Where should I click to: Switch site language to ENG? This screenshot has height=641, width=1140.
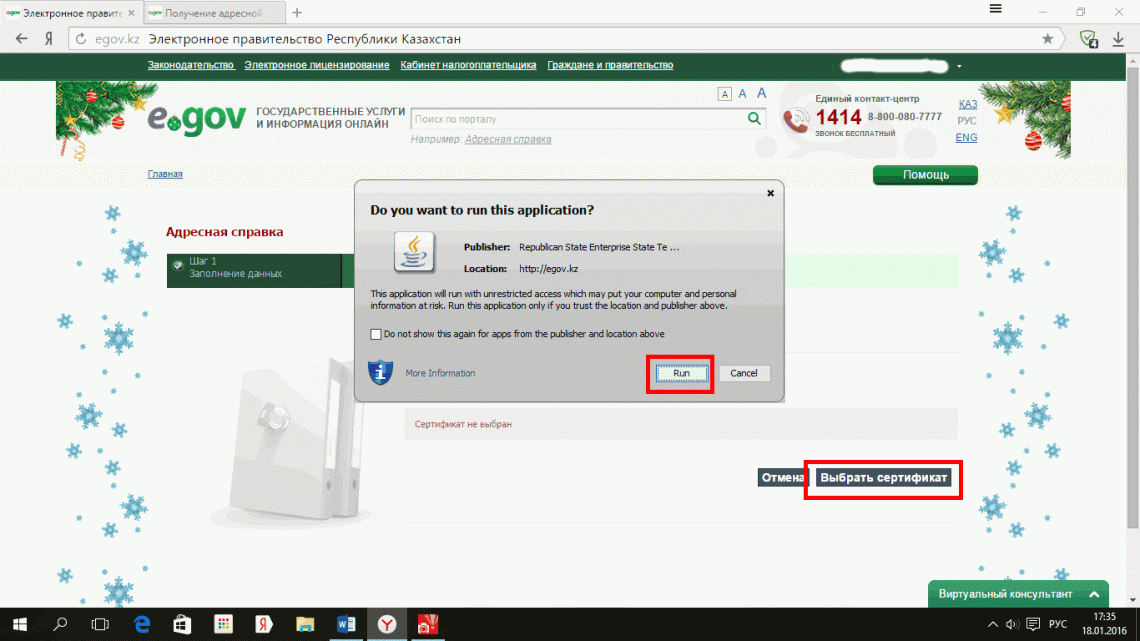(966, 138)
